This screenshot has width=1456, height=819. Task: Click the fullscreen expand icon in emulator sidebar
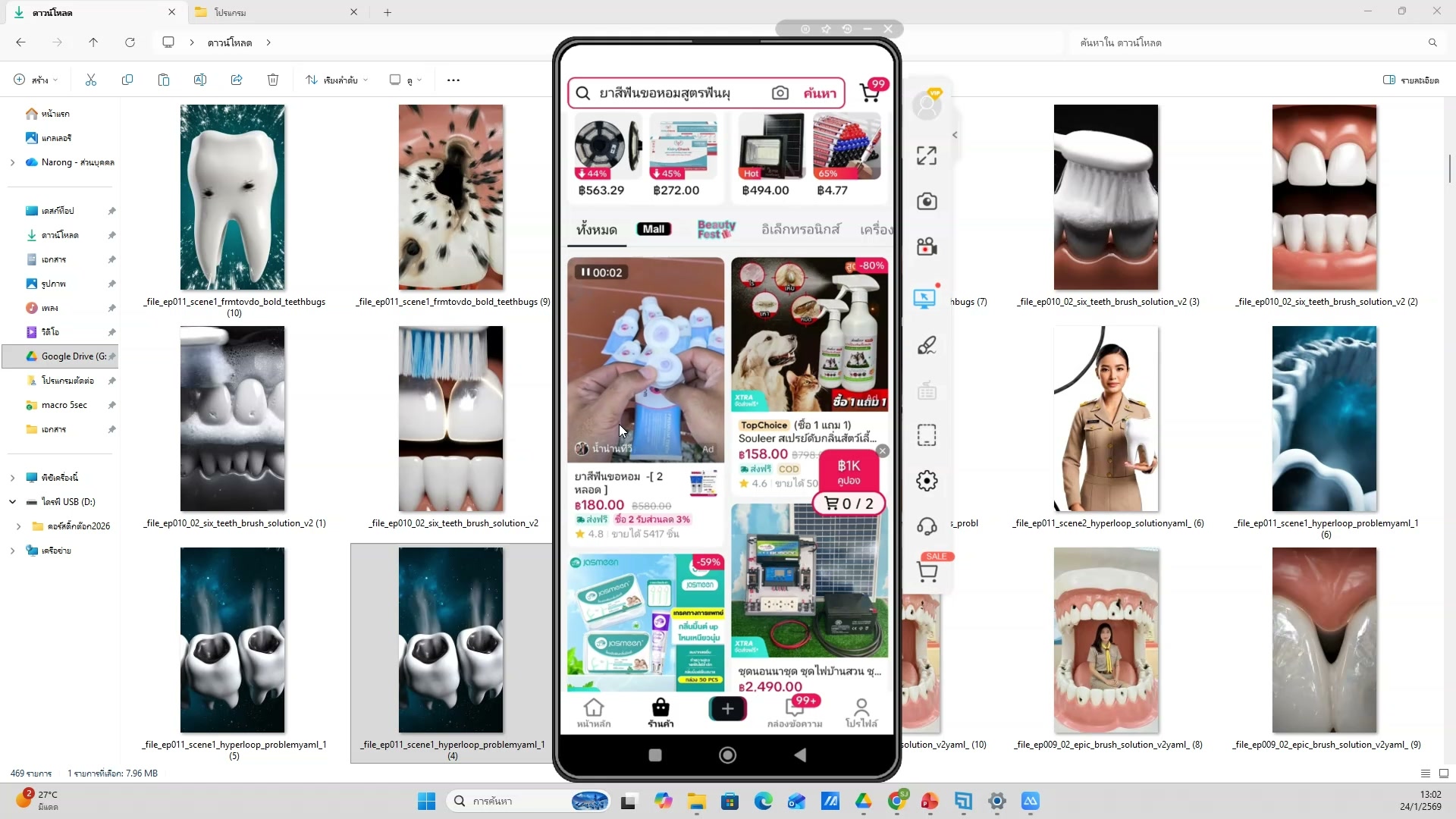pos(927,156)
